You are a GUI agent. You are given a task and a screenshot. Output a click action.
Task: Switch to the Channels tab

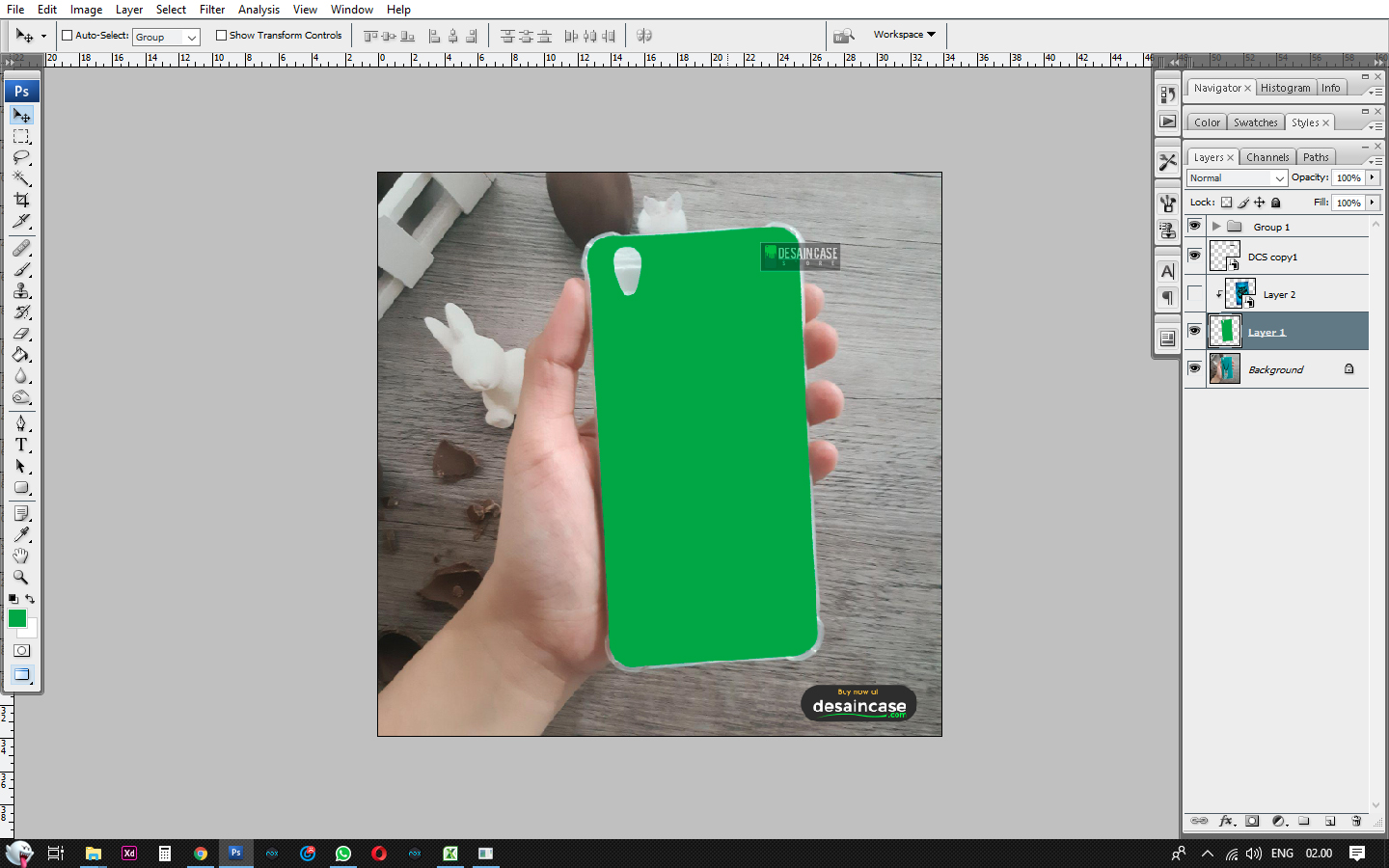coord(1267,157)
